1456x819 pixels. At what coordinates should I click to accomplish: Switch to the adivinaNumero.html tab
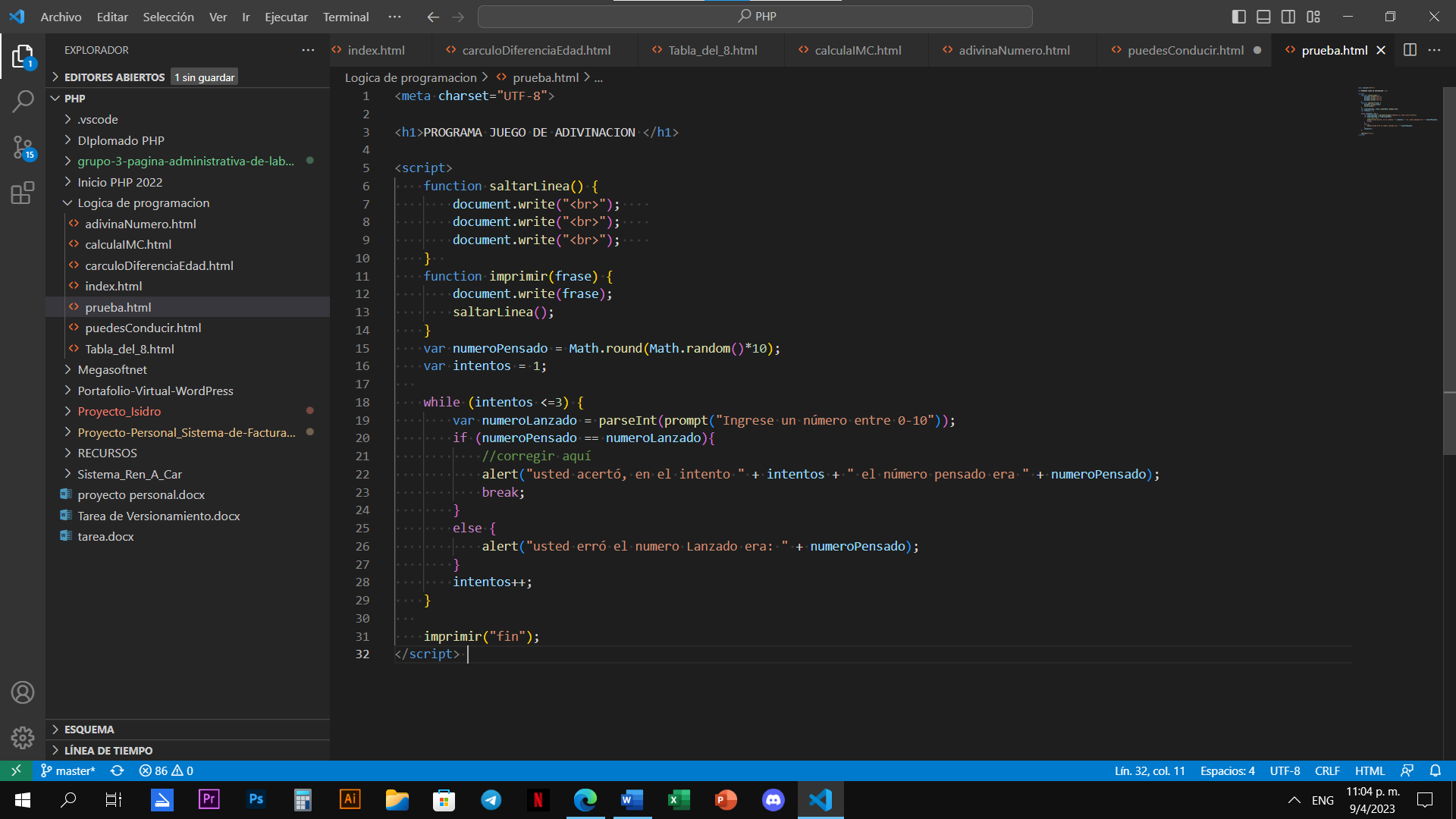(x=1014, y=50)
